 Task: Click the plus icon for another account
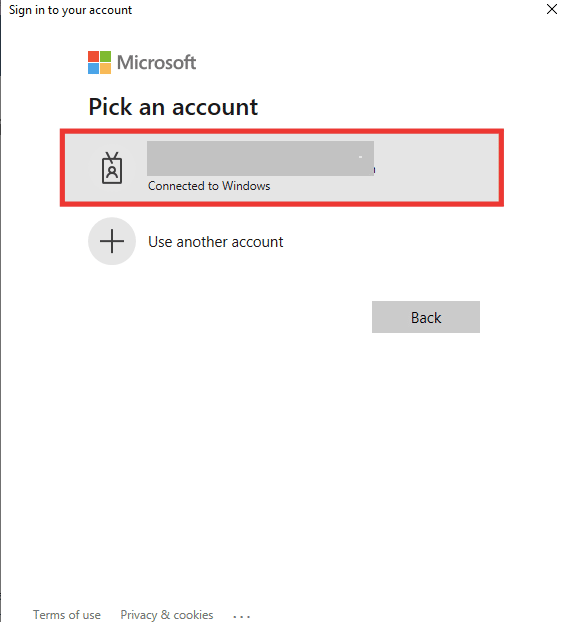(x=112, y=241)
